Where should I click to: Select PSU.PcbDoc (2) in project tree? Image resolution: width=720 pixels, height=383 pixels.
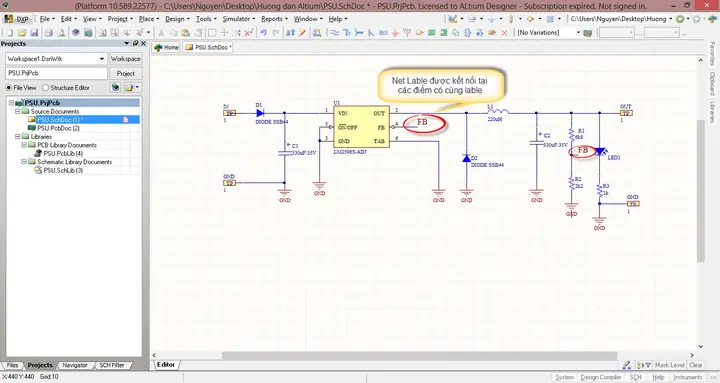pos(58,128)
